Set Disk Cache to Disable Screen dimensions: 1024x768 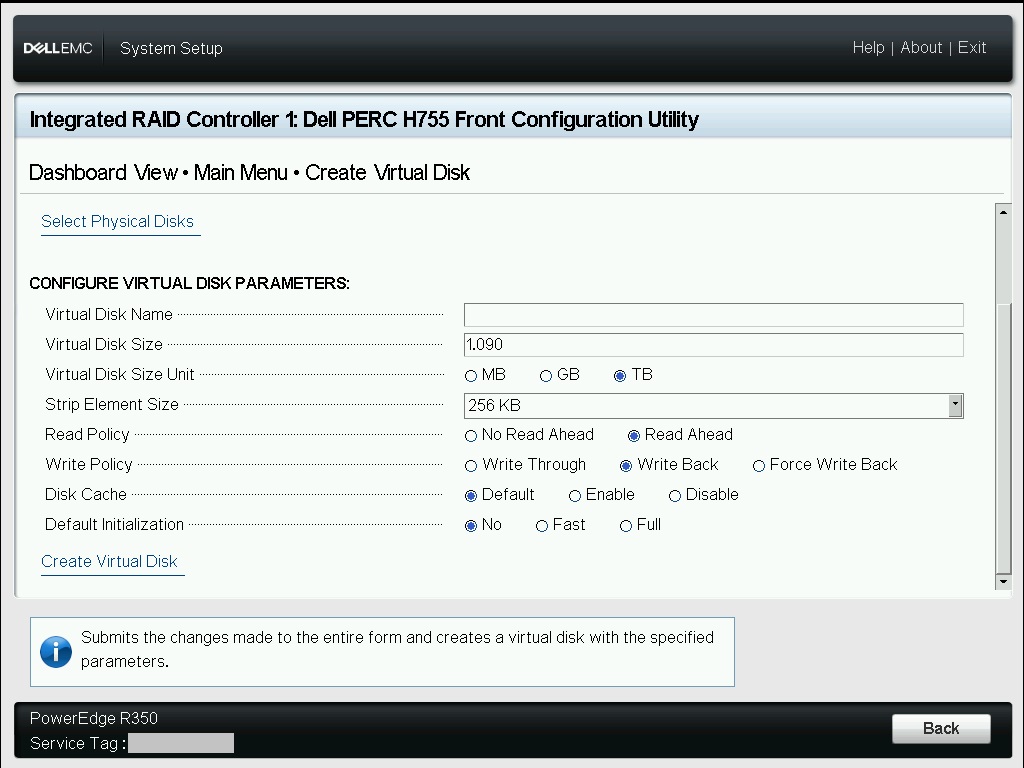[x=675, y=496]
